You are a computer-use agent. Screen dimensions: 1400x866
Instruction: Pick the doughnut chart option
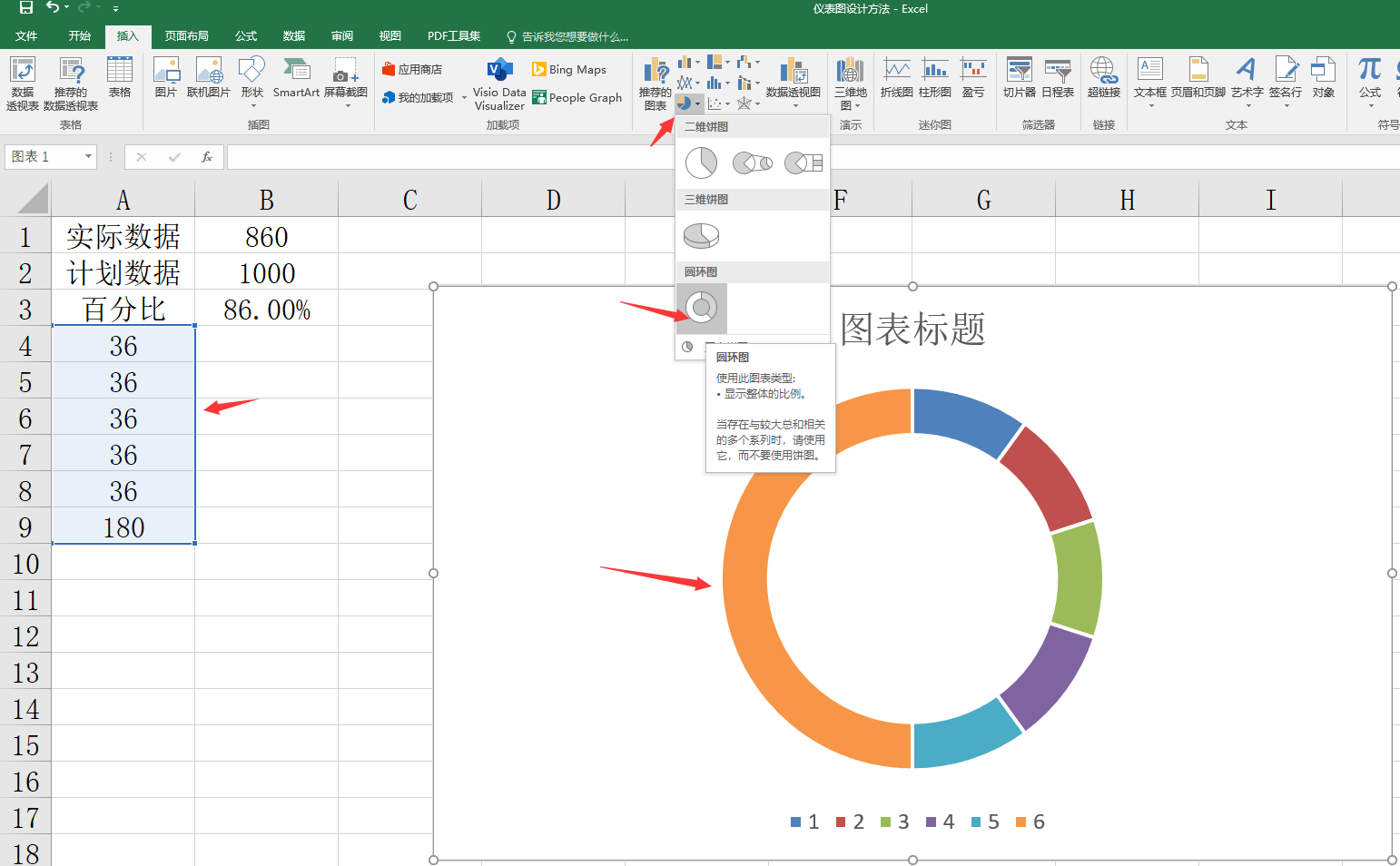pos(701,309)
